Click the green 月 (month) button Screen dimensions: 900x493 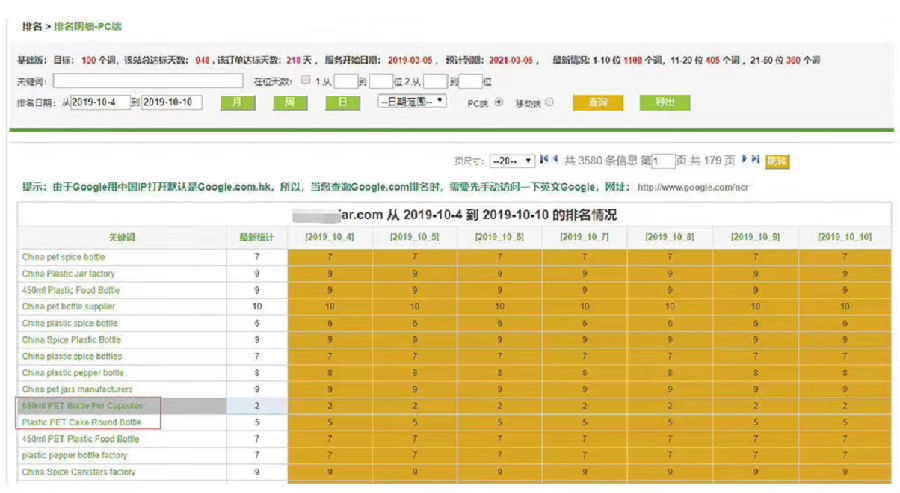pyautogui.click(x=237, y=102)
